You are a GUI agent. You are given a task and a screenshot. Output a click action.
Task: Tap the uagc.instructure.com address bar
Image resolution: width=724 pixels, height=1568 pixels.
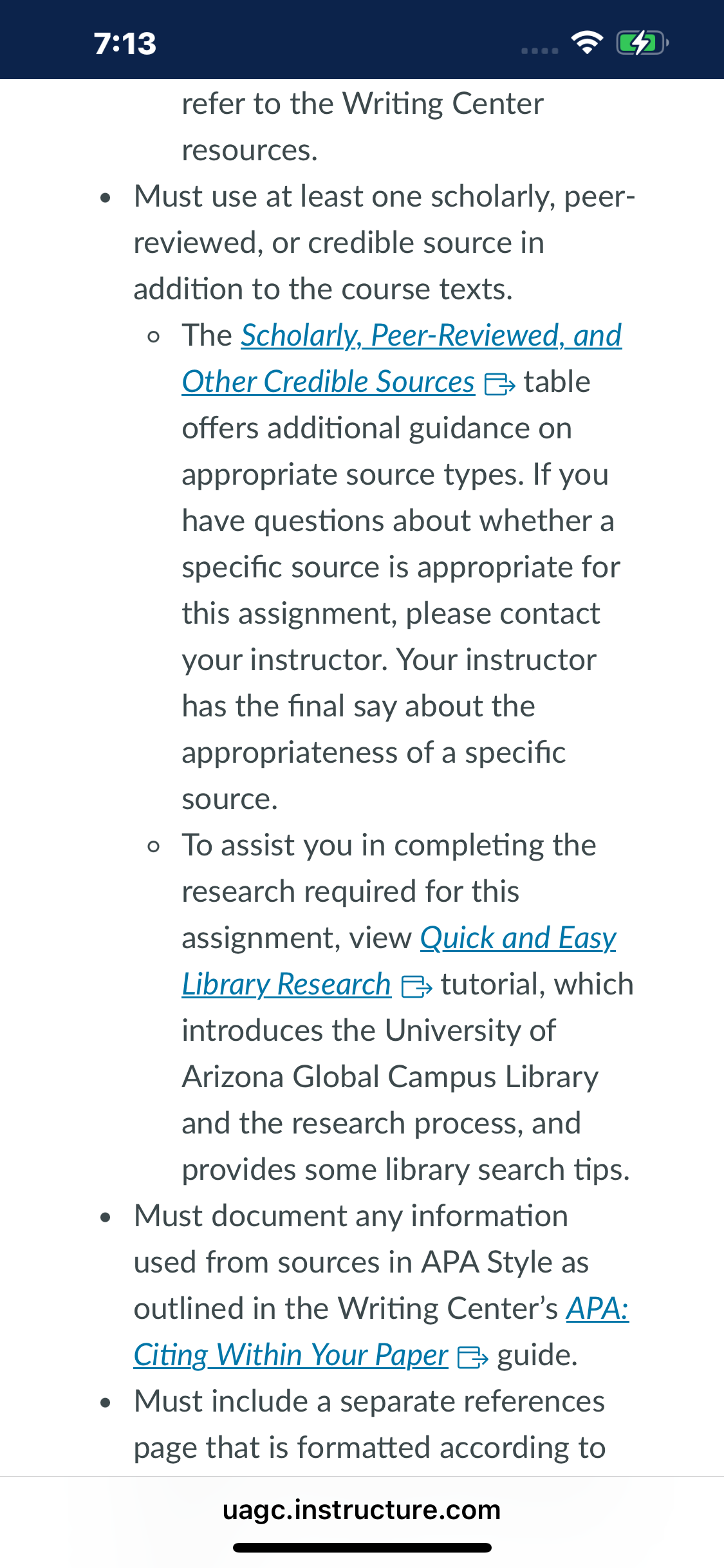[x=362, y=1509]
